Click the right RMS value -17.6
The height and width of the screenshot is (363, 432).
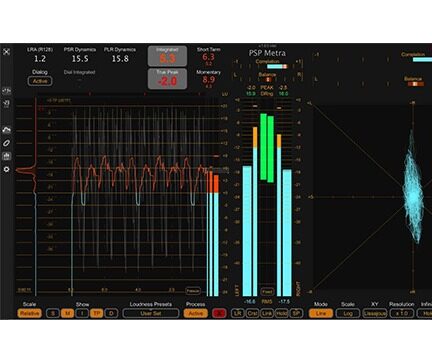pos(284,302)
